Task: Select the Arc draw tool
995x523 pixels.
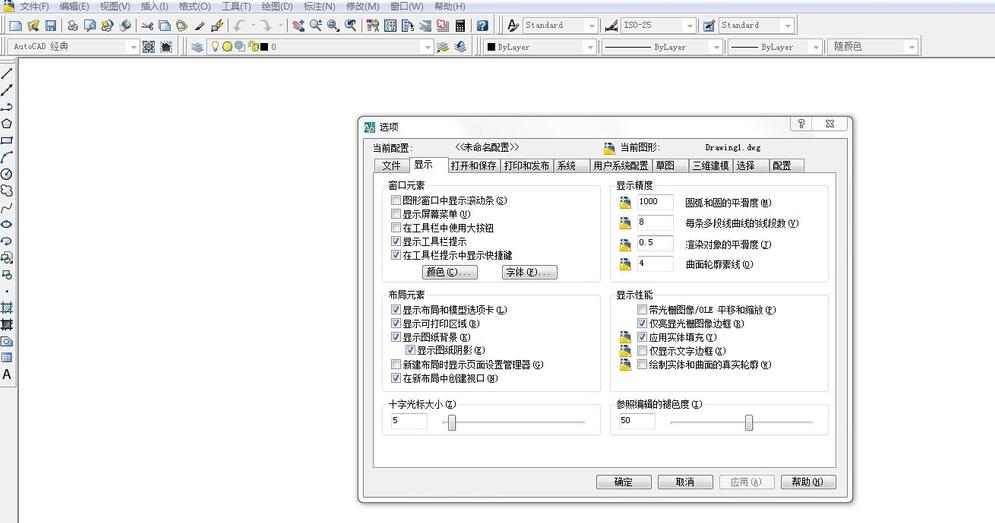Action: point(6,157)
